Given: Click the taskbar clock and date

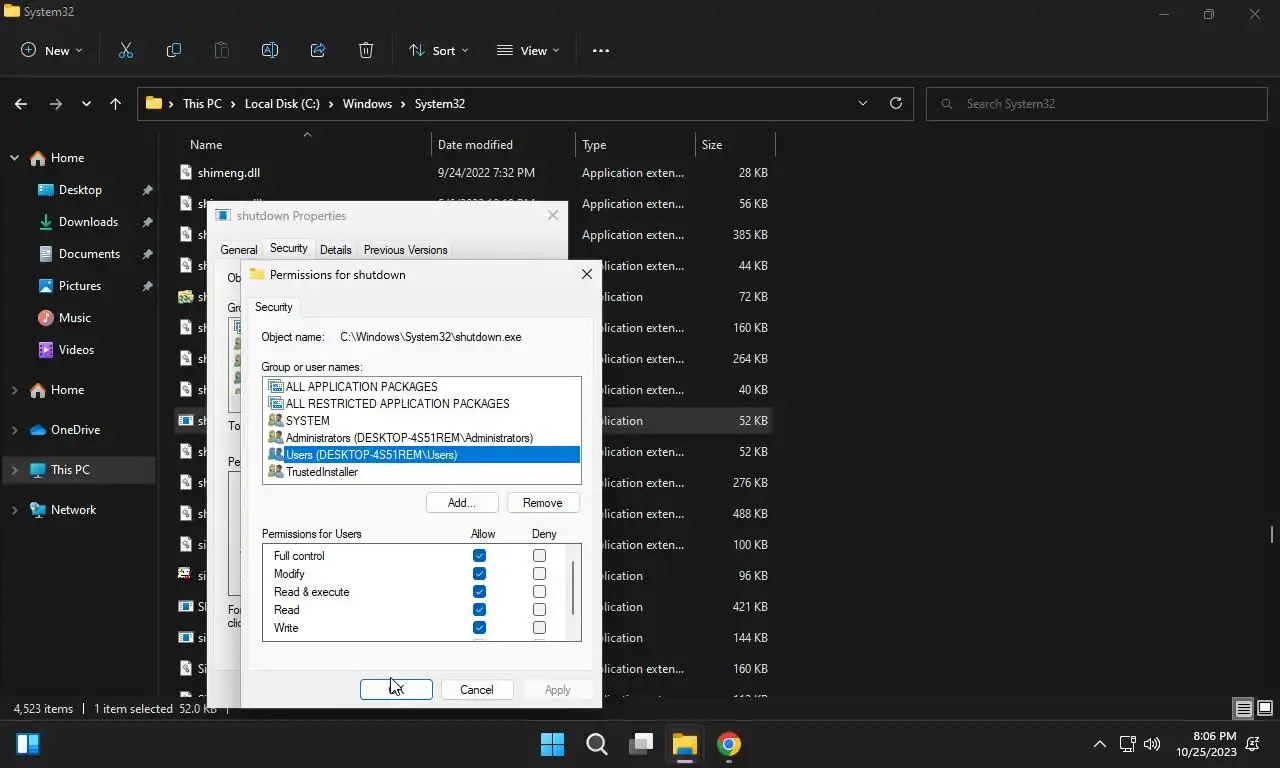Looking at the screenshot, I should [1207, 744].
